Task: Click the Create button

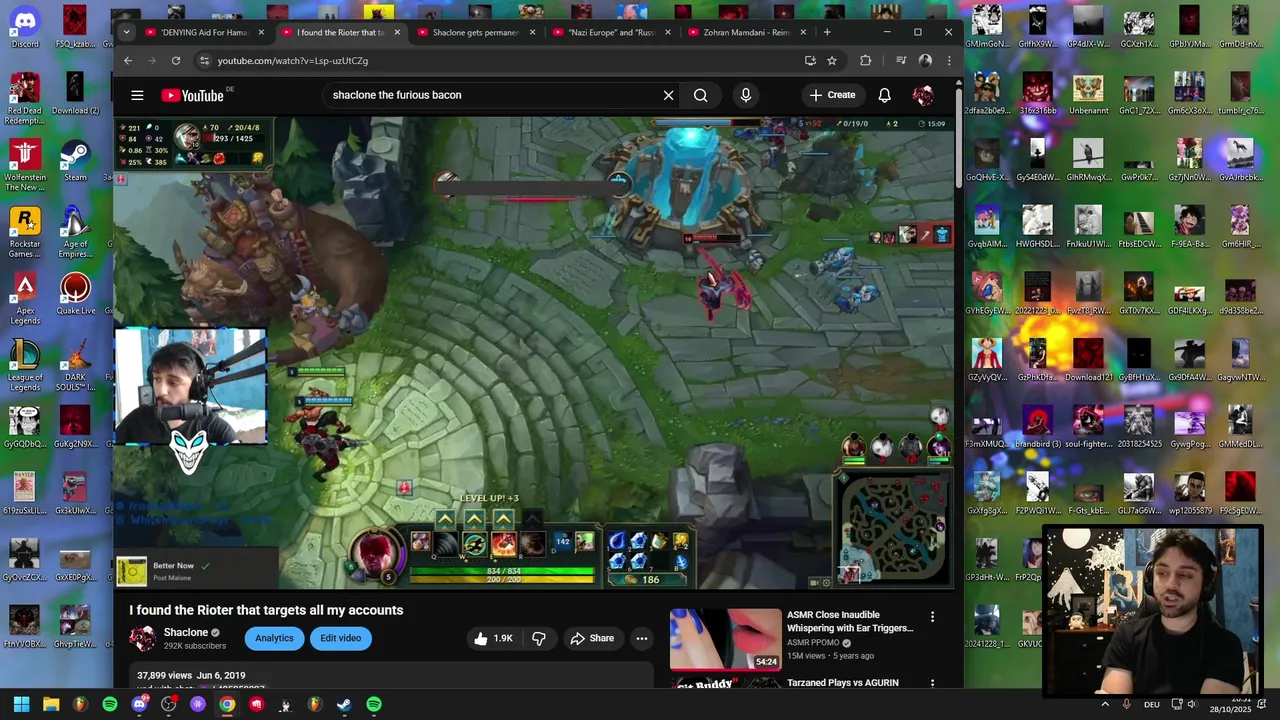Action: 832,95
